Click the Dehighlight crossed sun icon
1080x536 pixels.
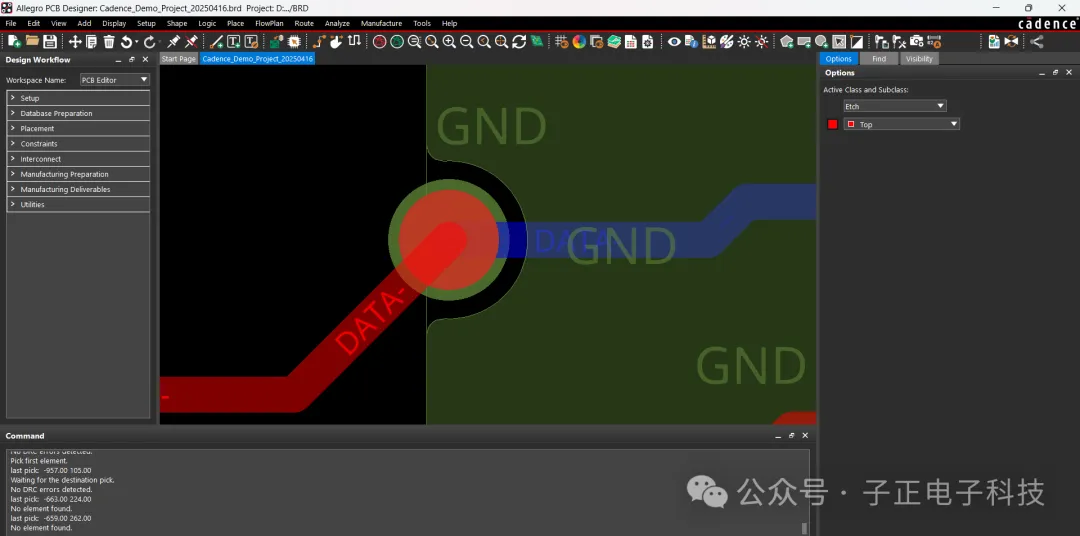(762, 41)
